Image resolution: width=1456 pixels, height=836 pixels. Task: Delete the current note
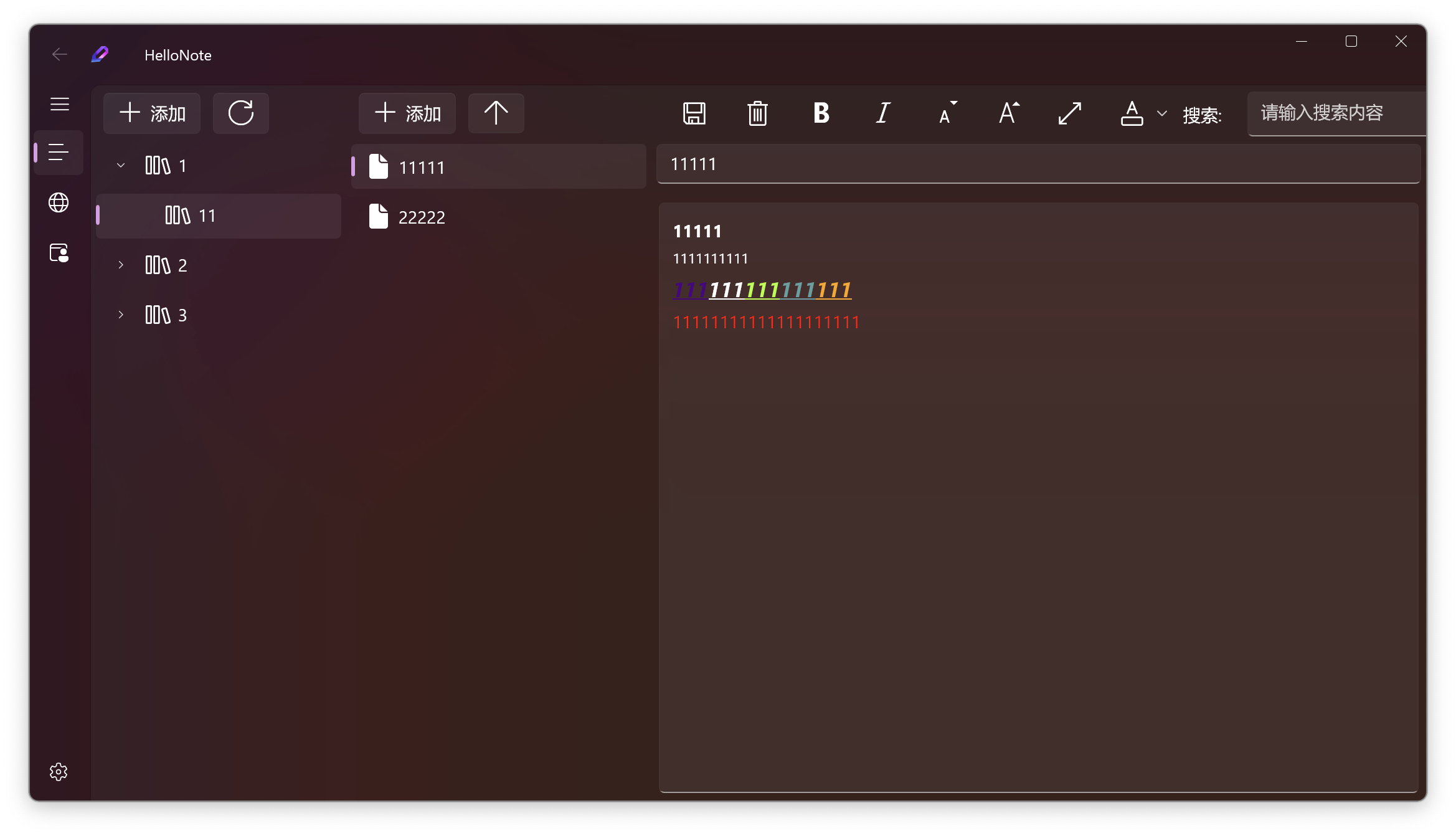[x=757, y=113]
